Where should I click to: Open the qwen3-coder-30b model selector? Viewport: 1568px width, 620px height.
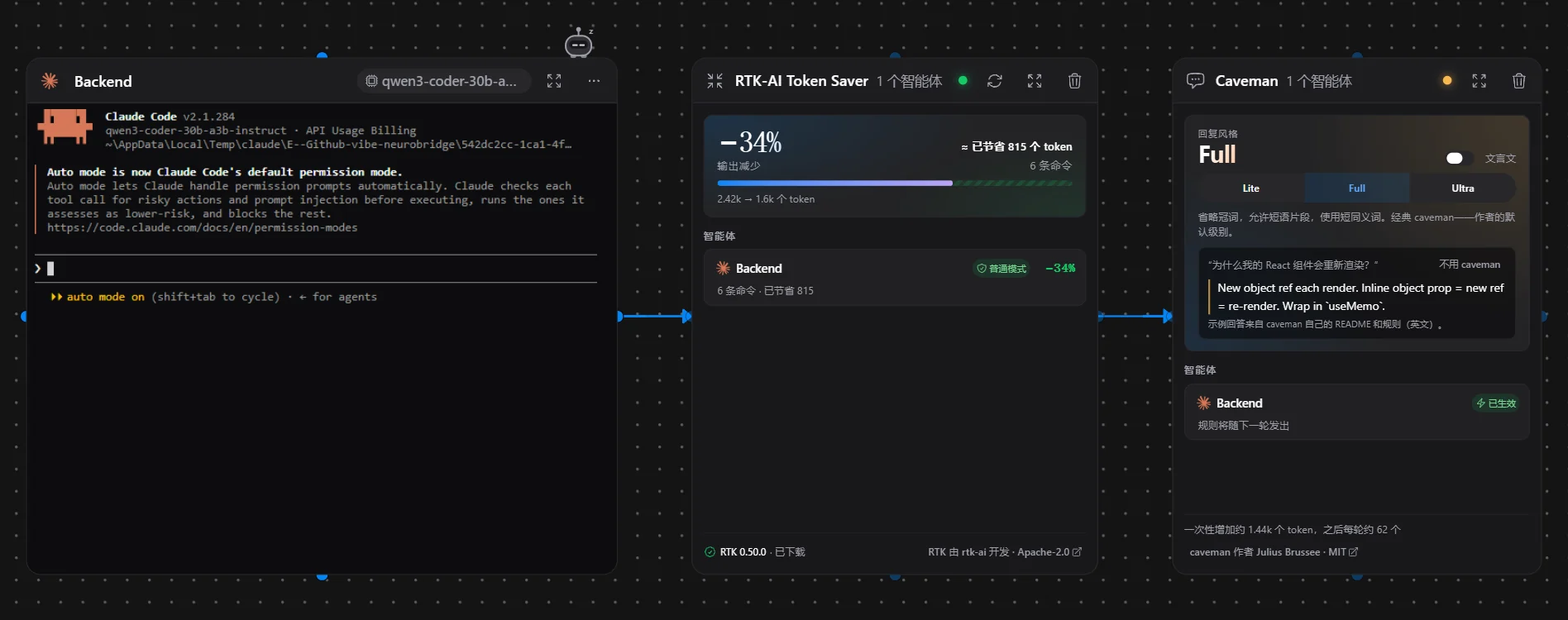[x=442, y=81]
